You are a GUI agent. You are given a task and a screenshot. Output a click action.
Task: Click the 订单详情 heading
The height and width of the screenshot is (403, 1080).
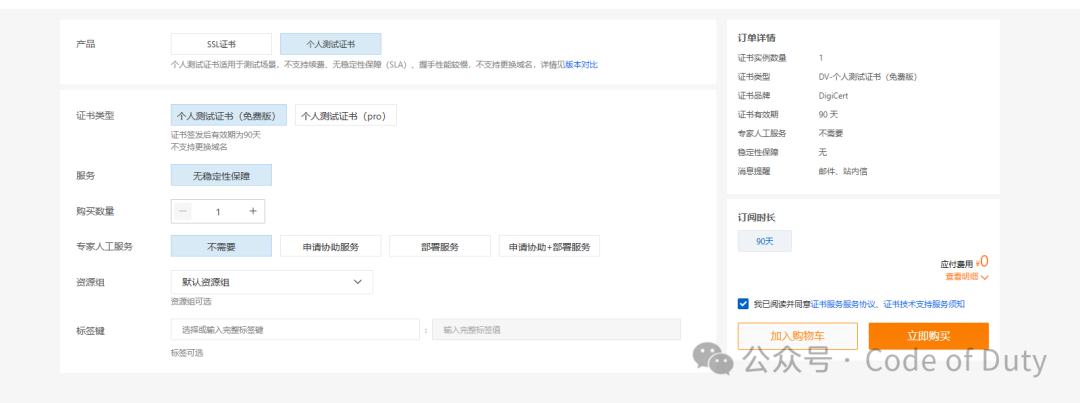757,37
